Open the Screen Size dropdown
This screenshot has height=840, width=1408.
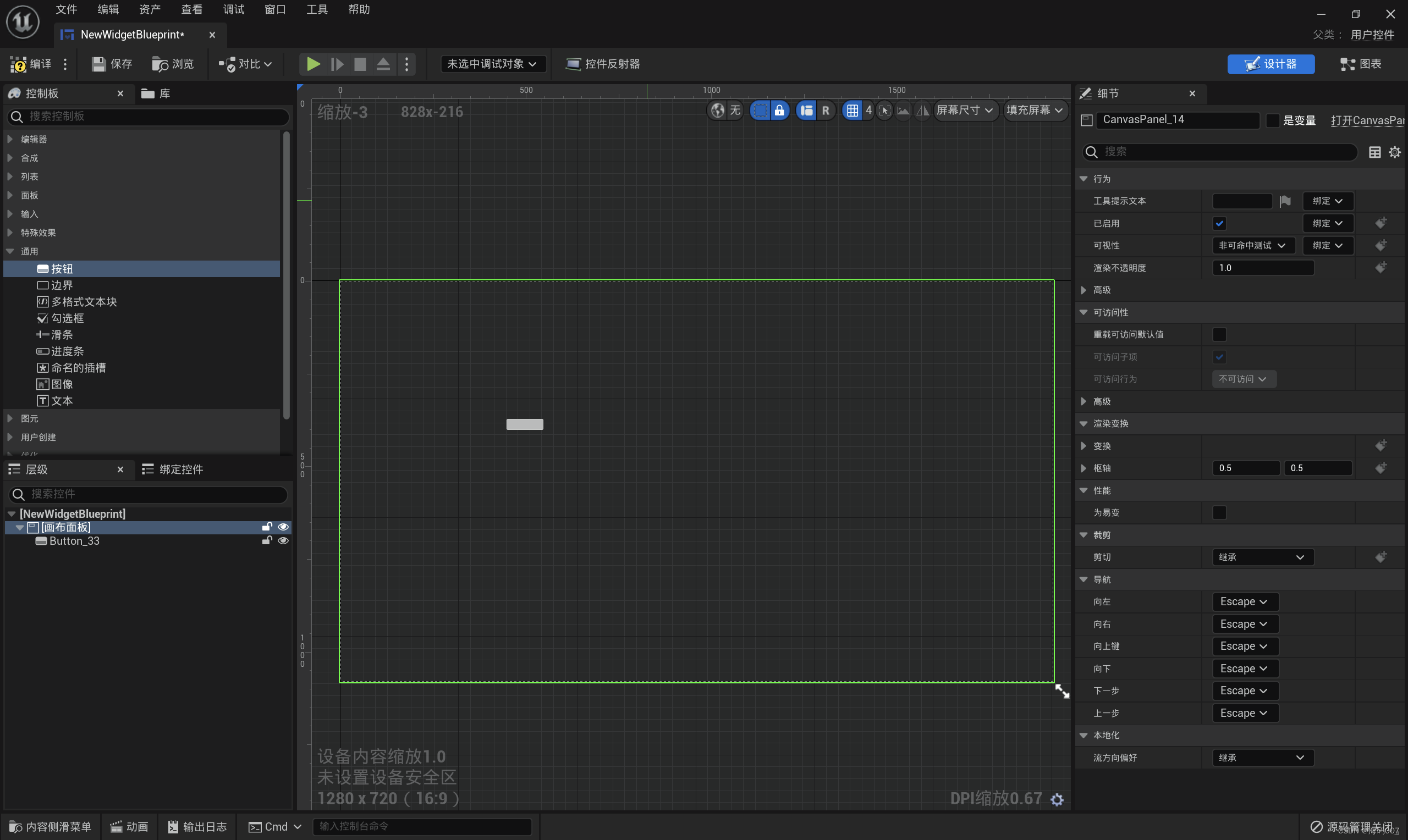pos(964,110)
